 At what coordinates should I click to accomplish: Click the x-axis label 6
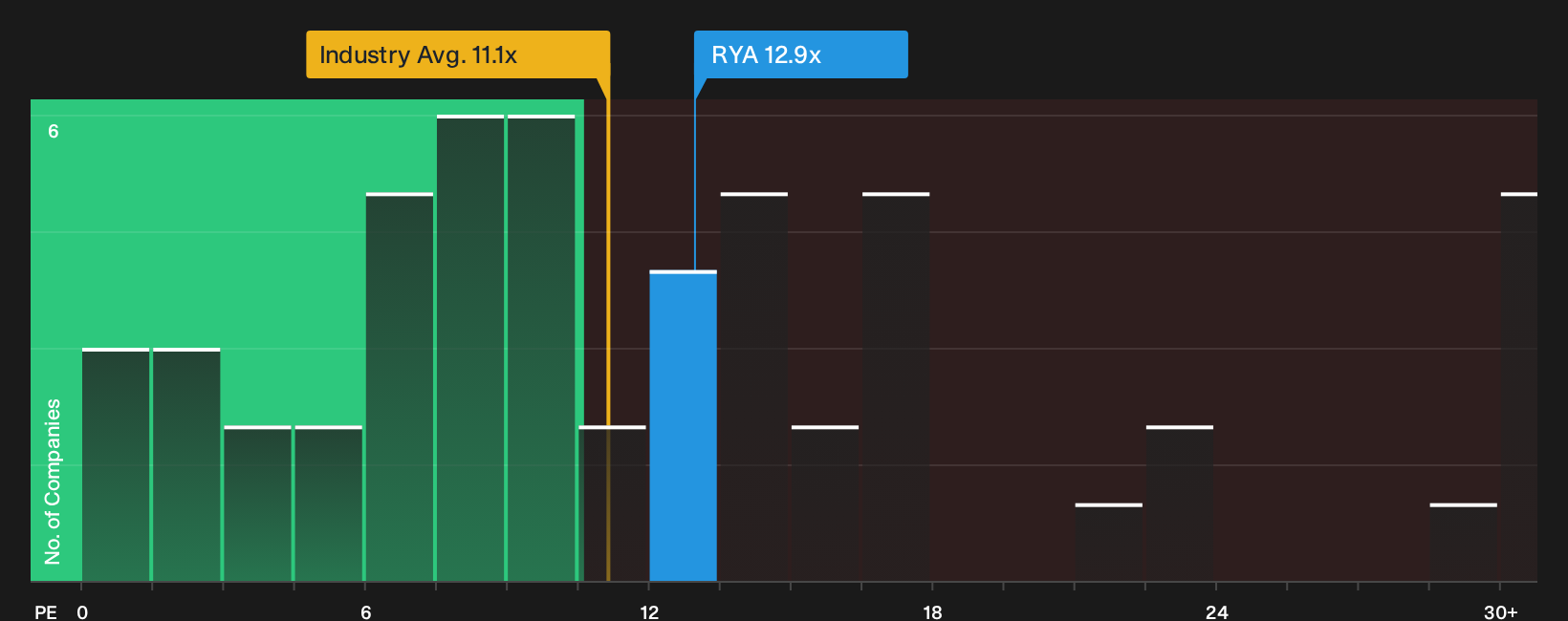(366, 612)
